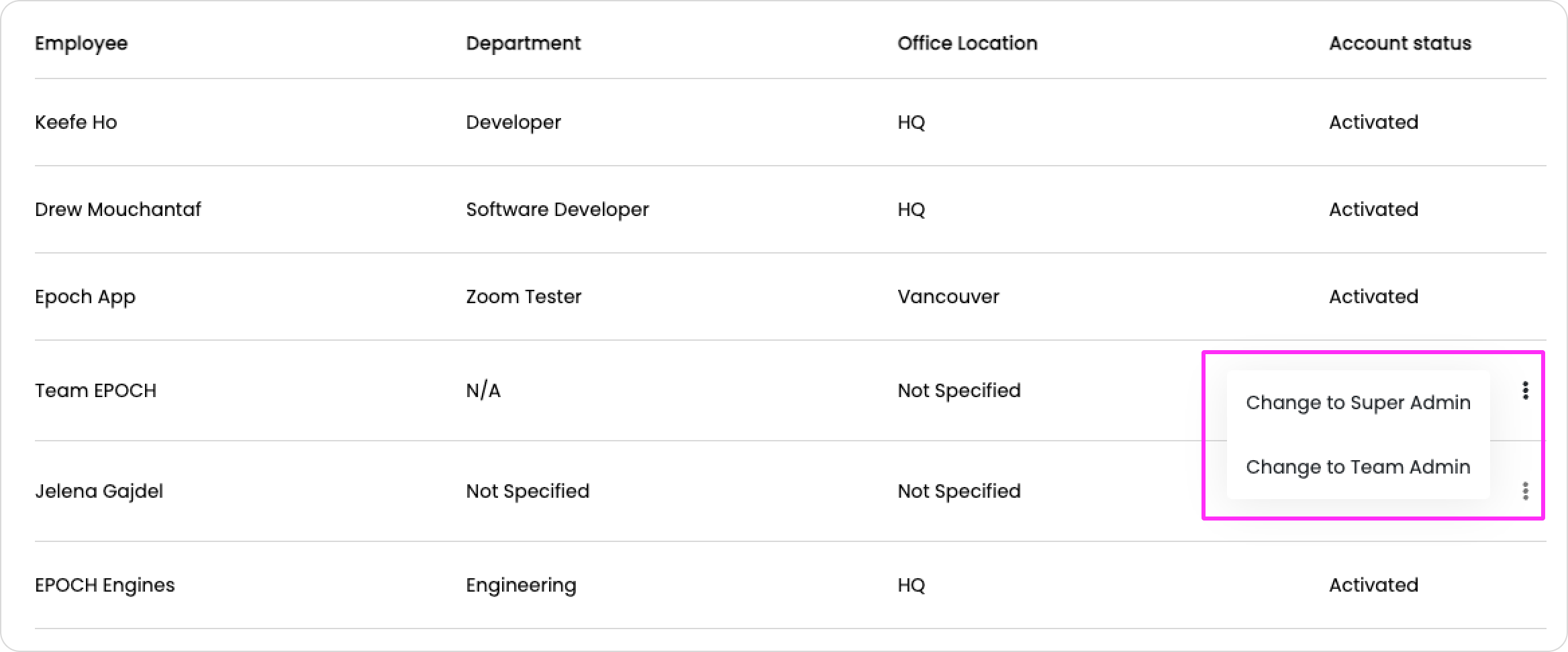
Task: Select employee Keefe Ho
Action: (76, 122)
